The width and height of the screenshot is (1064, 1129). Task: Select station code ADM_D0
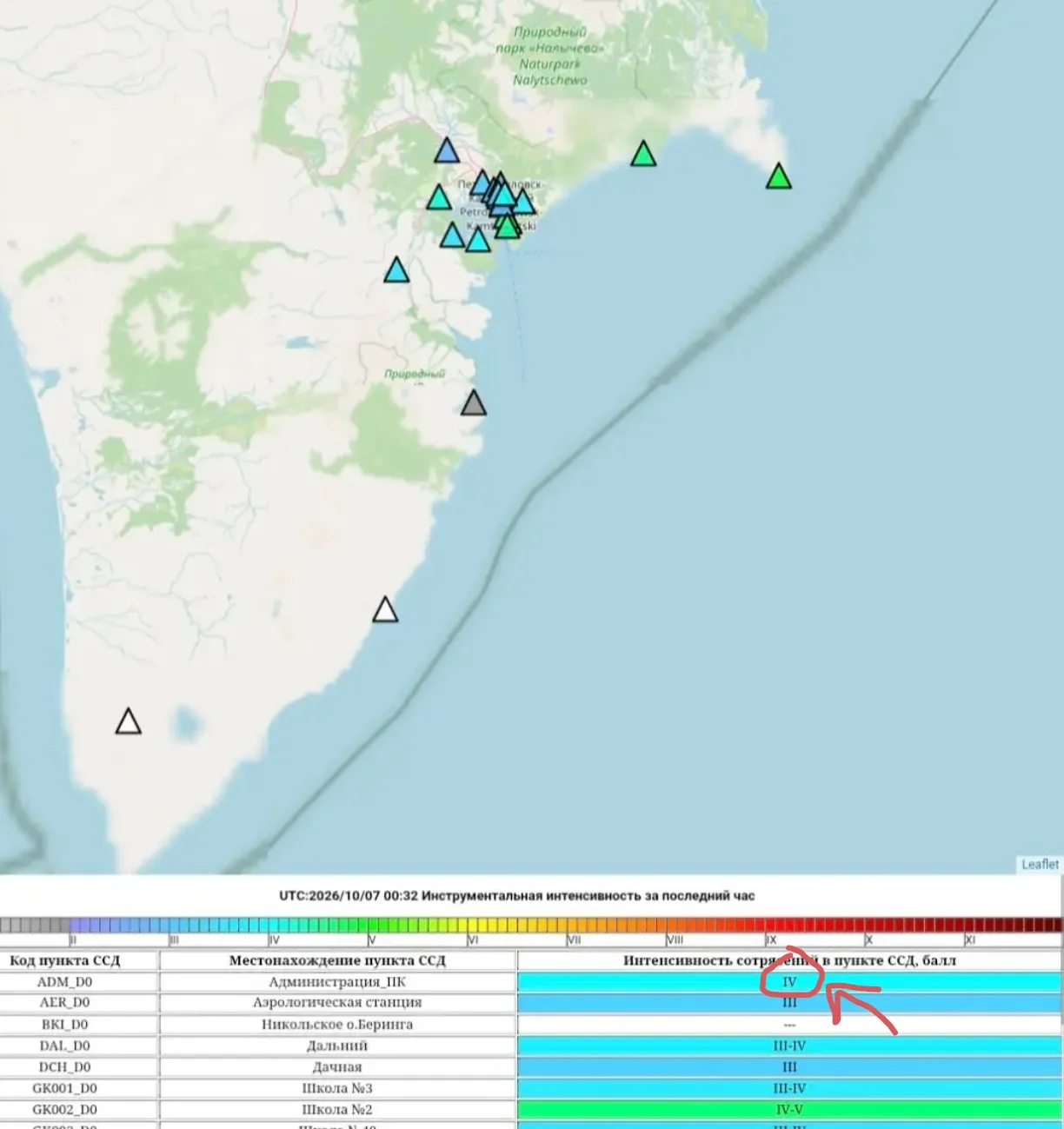pyautogui.click(x=65, y=982)
